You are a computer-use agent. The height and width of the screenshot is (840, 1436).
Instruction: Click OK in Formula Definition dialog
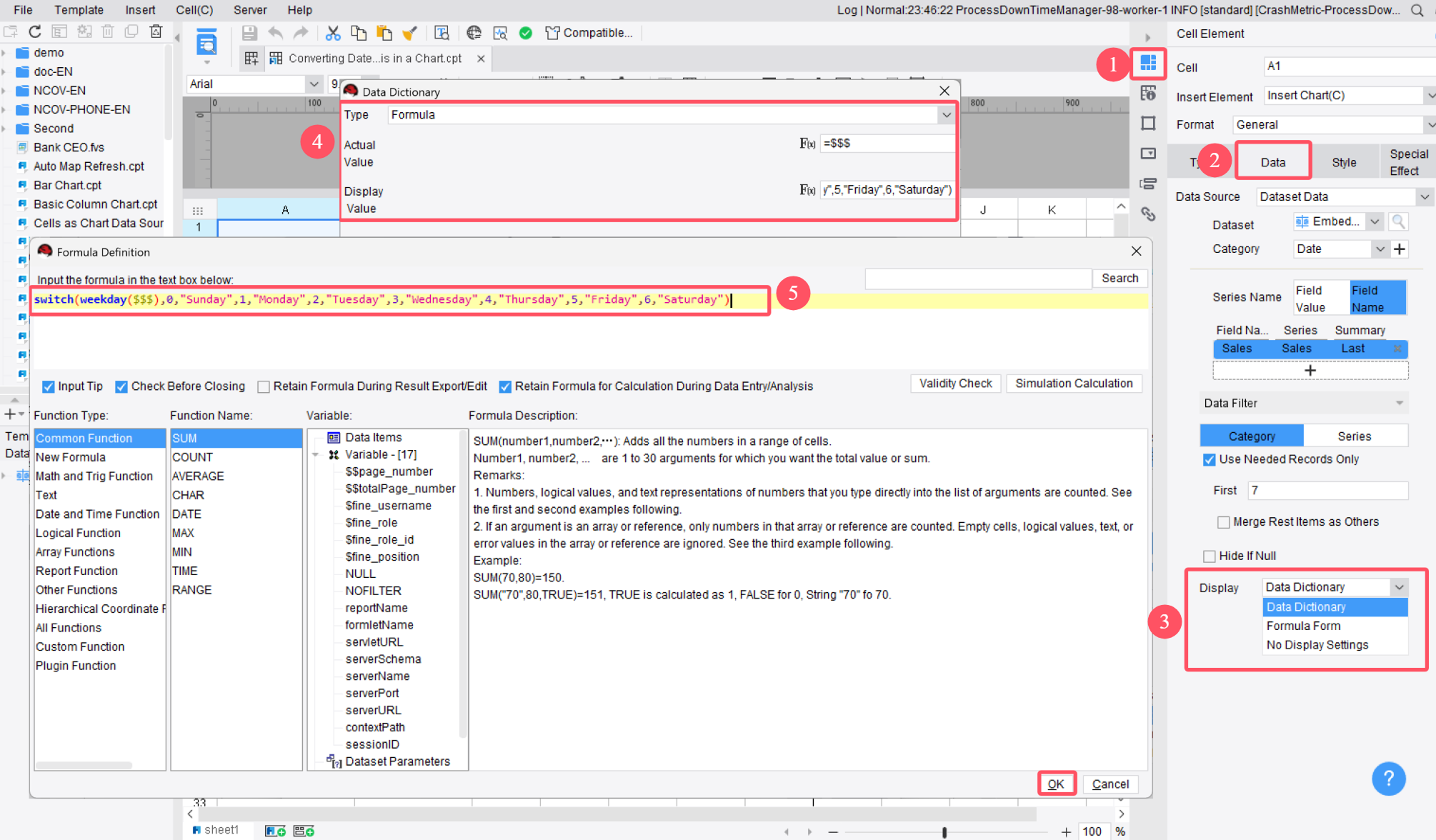[x=1056, y=784]
